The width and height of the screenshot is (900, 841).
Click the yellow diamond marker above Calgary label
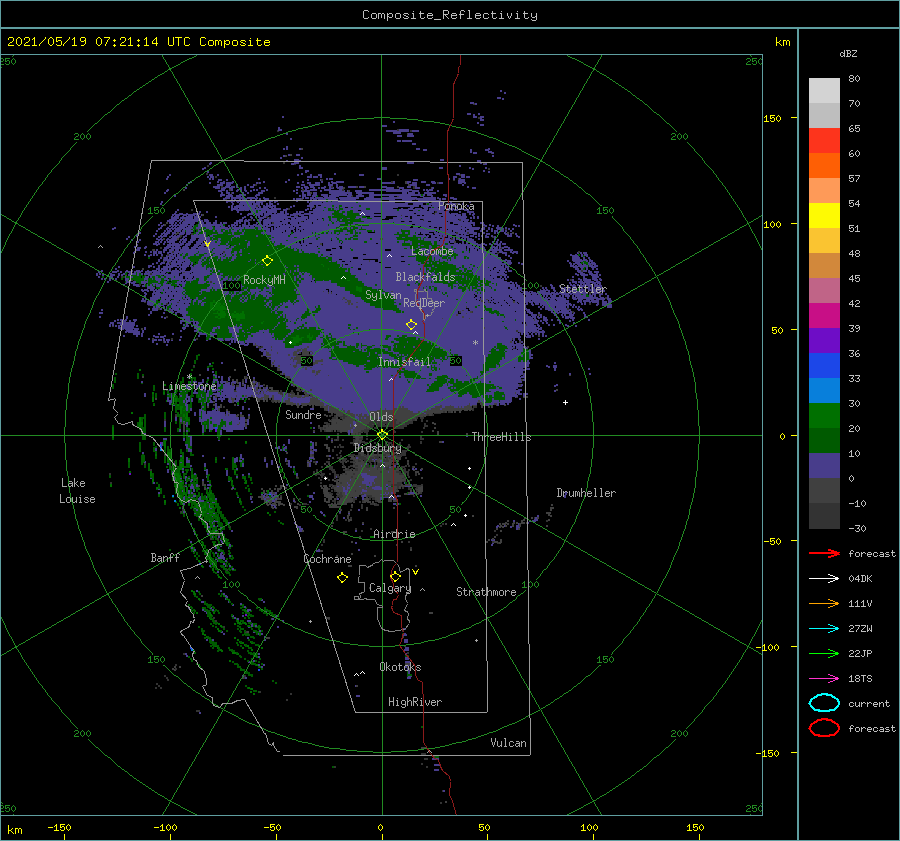(395, 576)
